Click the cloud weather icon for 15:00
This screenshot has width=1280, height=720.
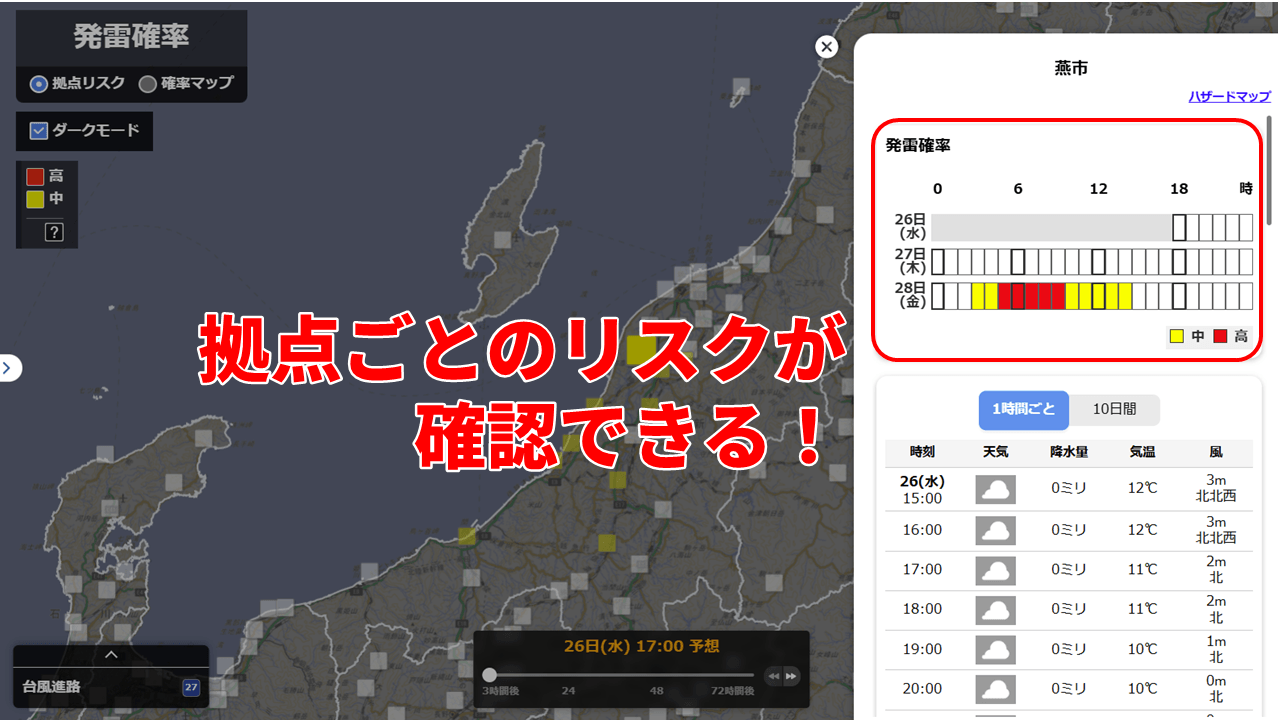coord(995,489)
